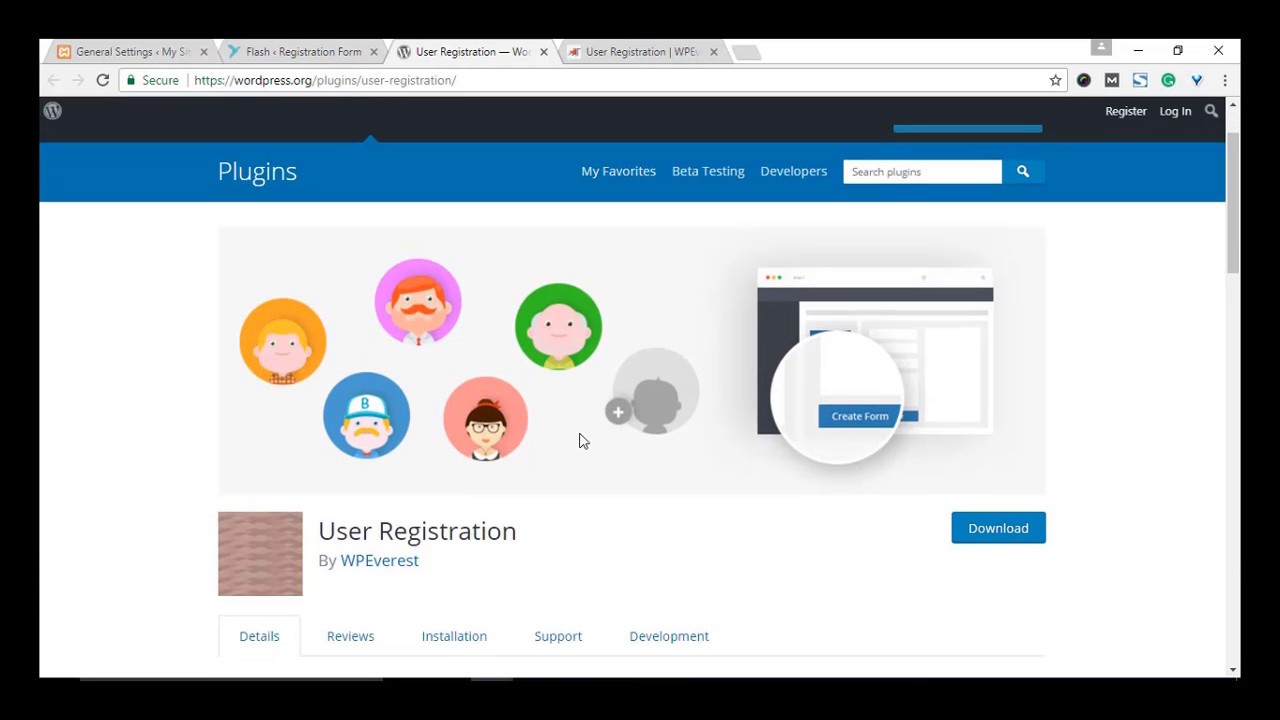Click the plugin icon thumbnail
The height and width of the screenshot is (720, 1280).
[x=260, y=554]
